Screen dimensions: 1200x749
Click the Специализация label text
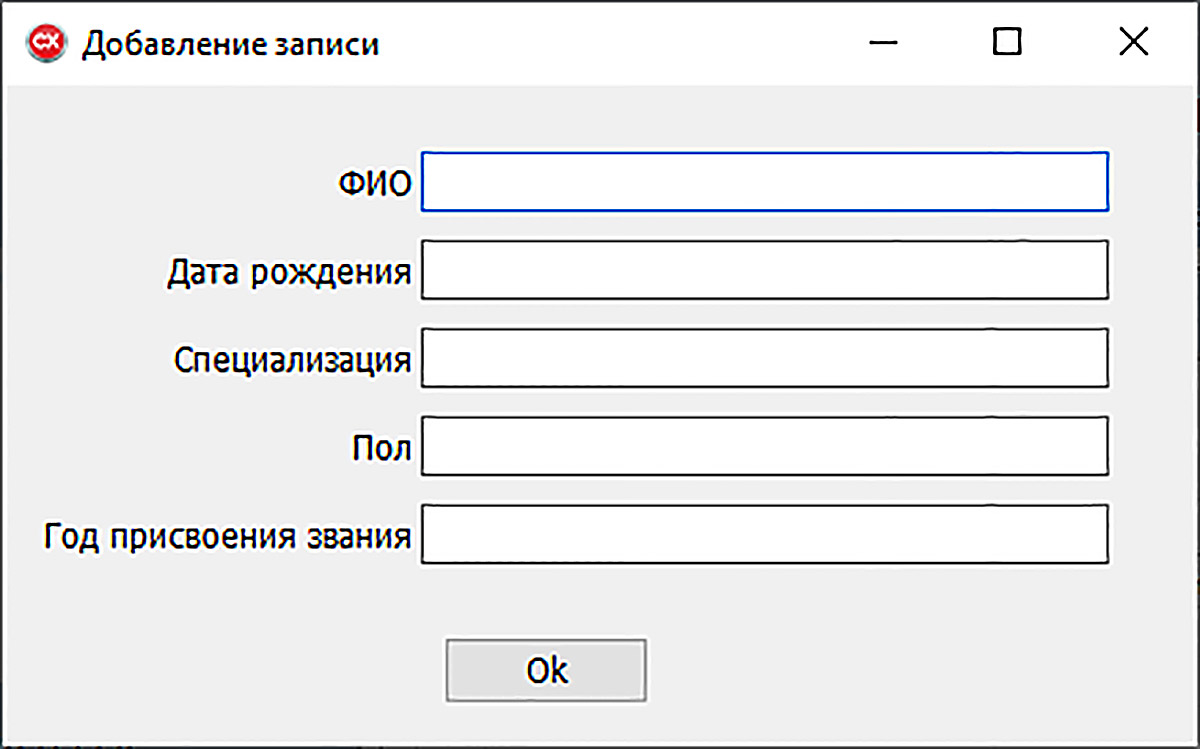click(292, 360)
